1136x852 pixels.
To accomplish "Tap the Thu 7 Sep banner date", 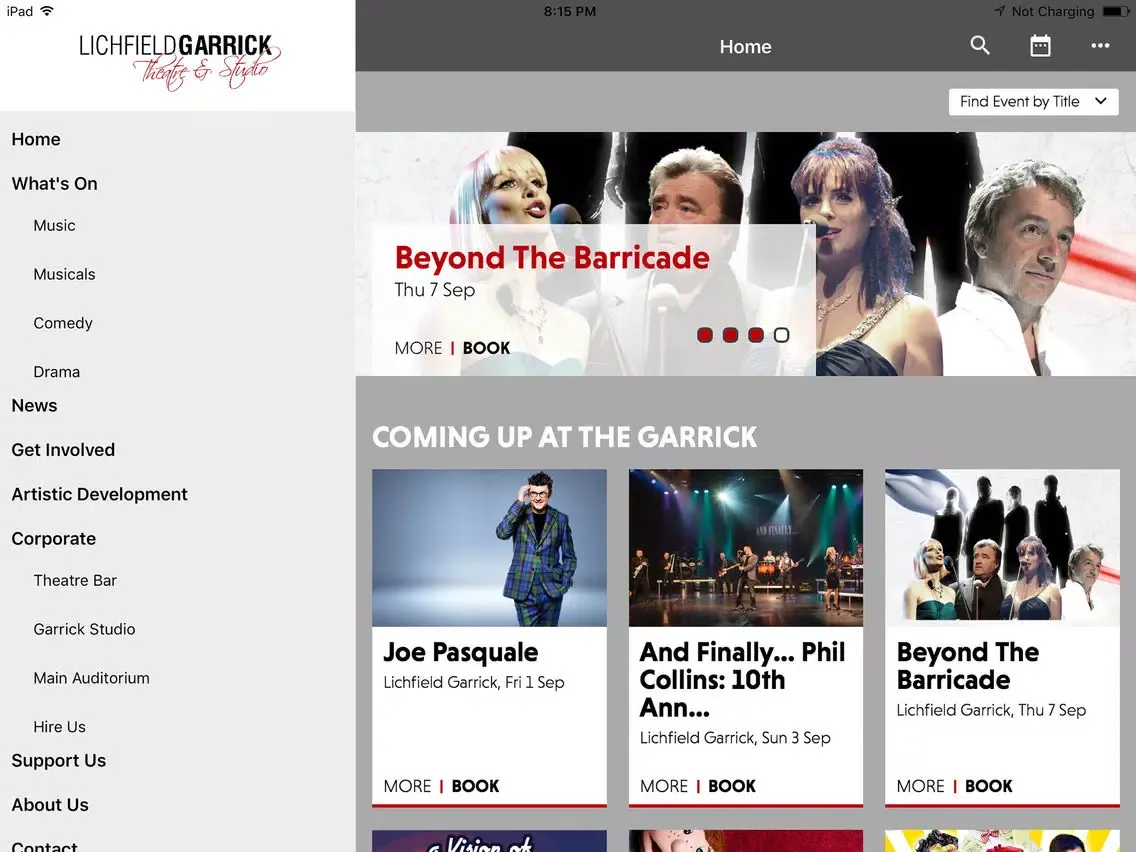I will (435, 290).
